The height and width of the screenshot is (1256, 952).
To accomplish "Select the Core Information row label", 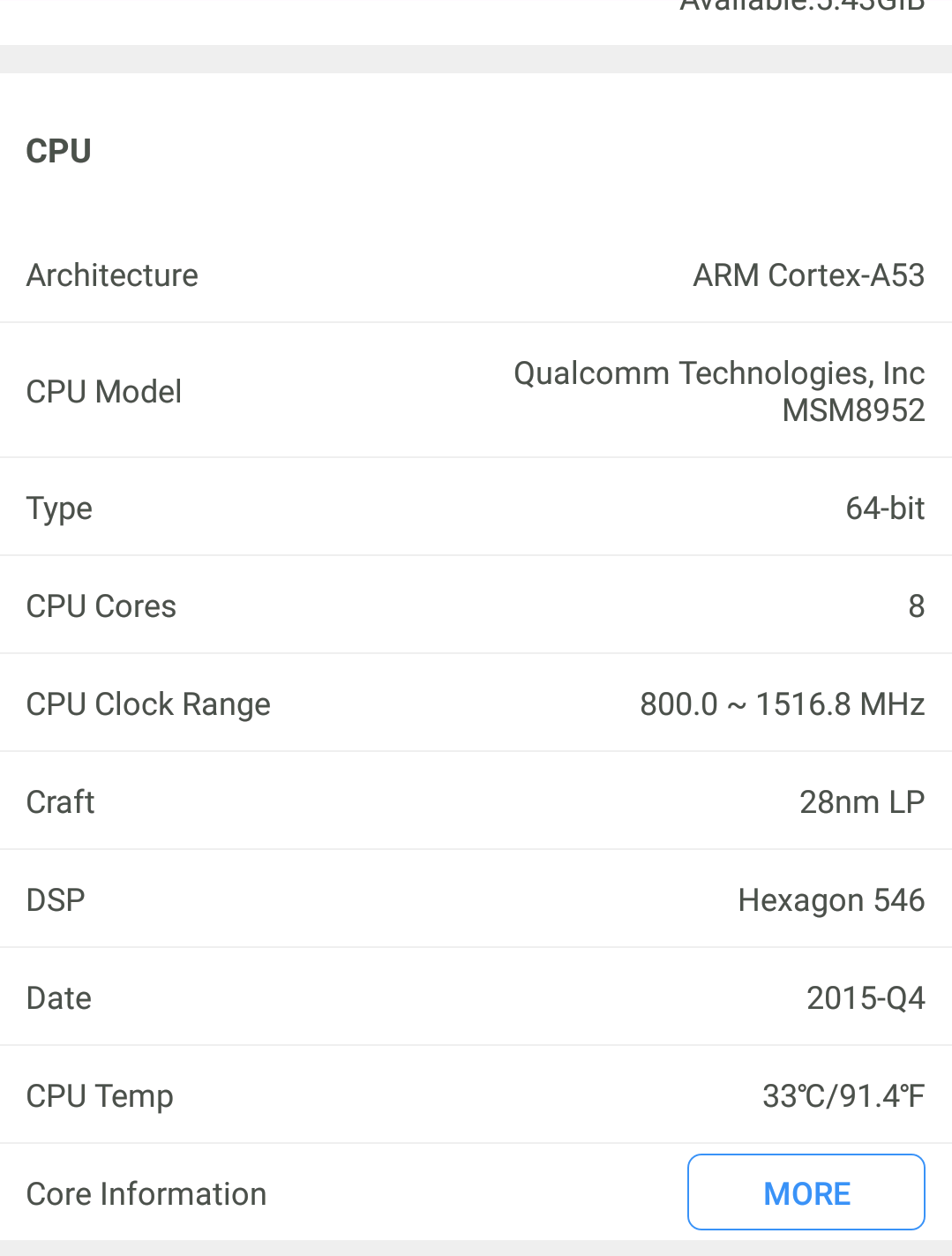I will coord(146,1194).
